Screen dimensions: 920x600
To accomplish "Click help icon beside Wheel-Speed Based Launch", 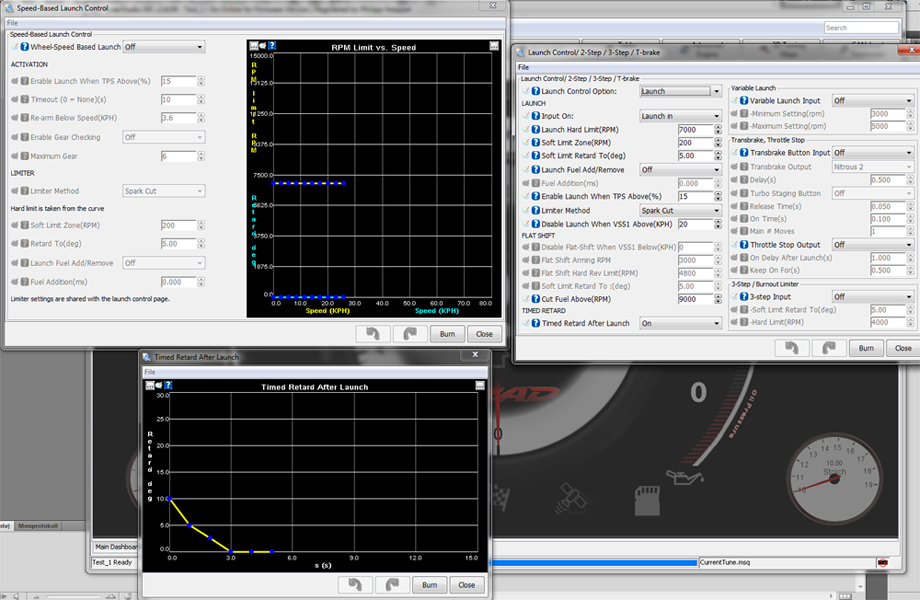I will tap(25, 47).
